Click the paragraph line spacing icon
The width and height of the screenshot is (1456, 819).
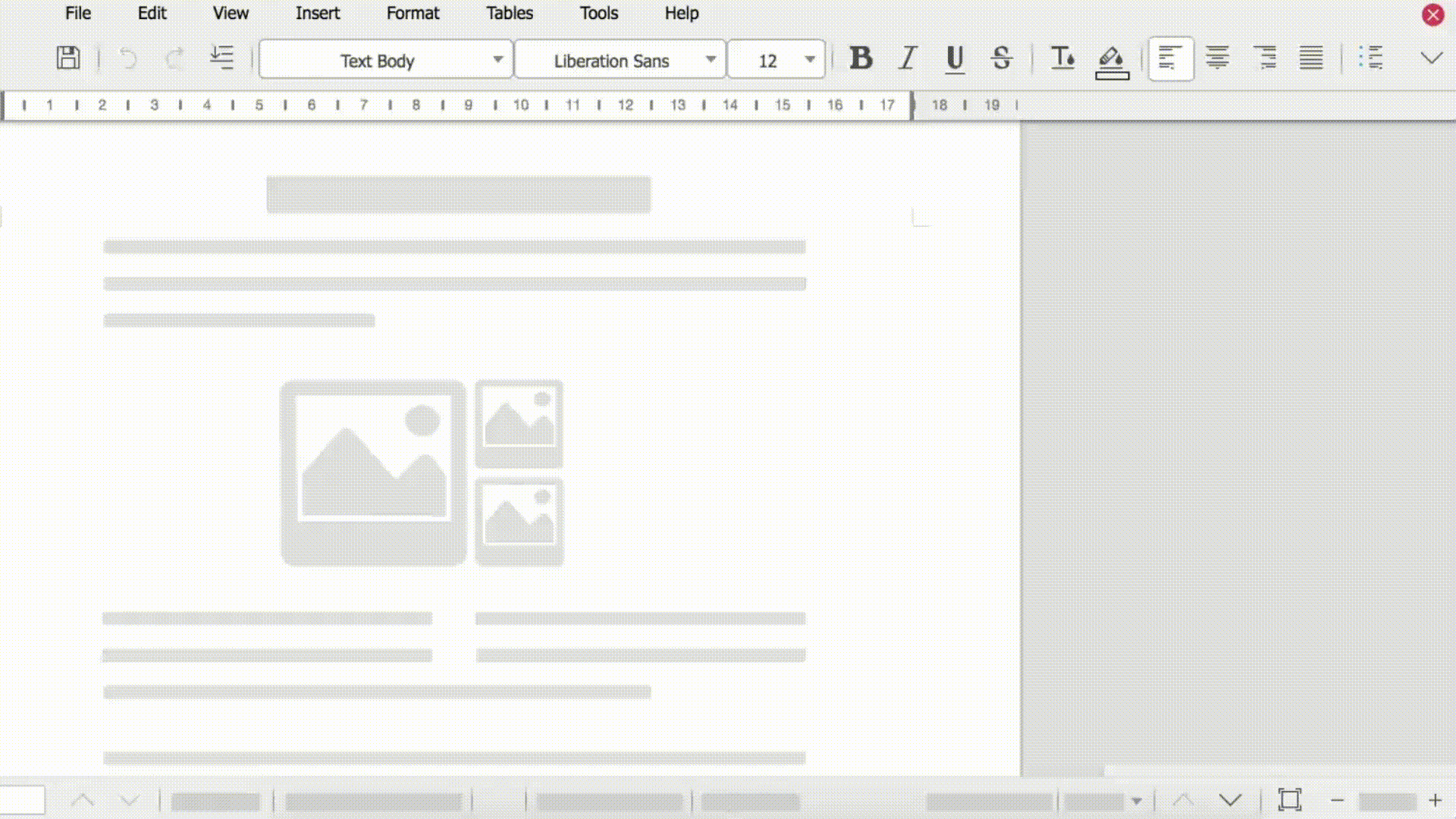click(221, 58)
